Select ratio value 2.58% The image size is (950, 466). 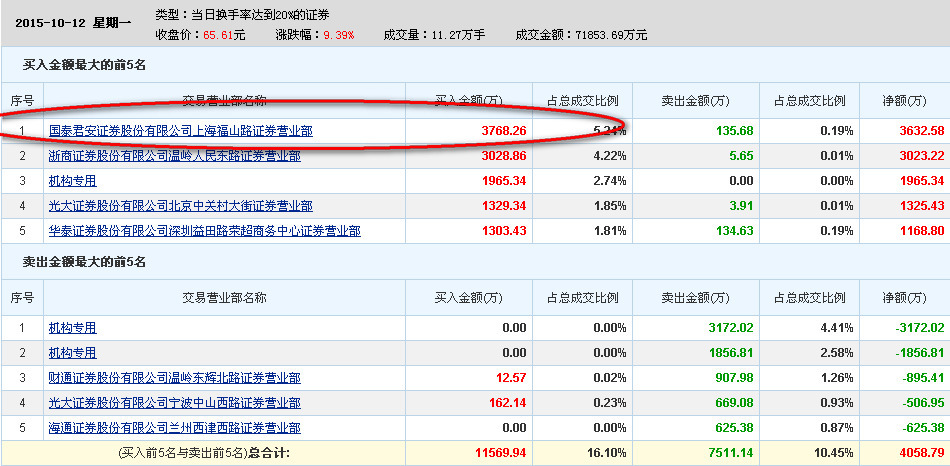click(x=837, y=353)
